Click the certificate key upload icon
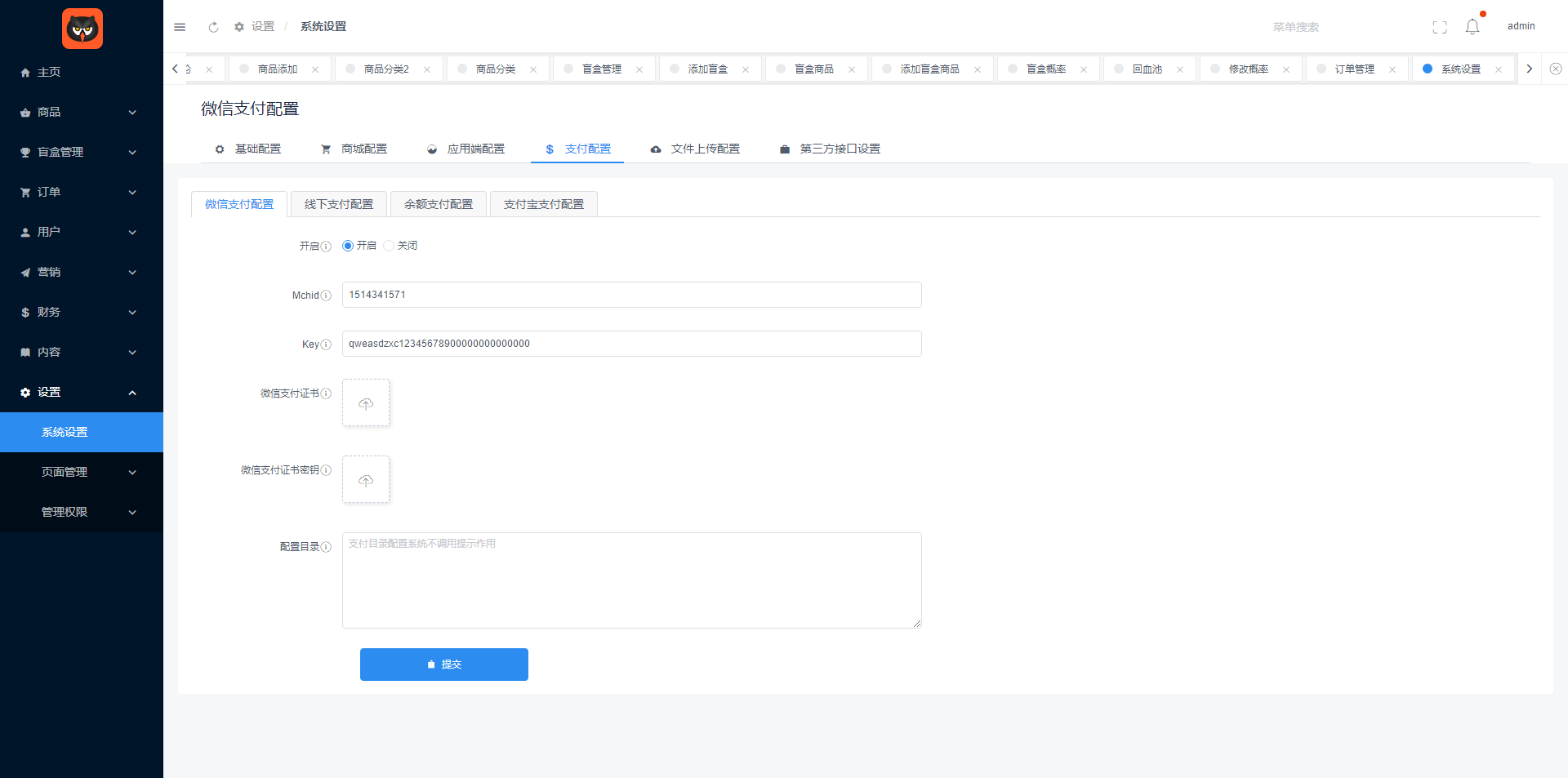The width and height of the screenshot is (1568, 778). [366, 480]
